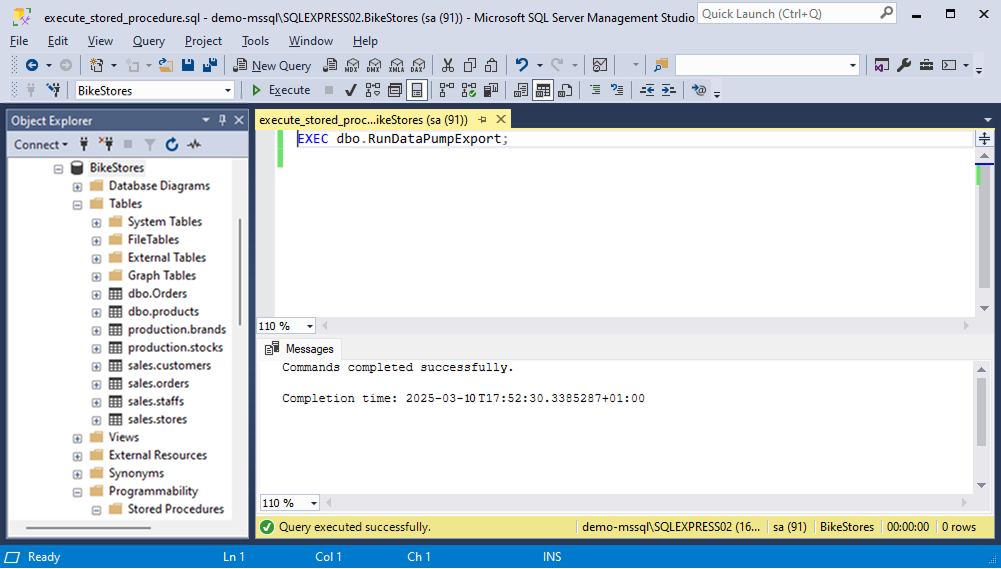Refresh the Object Explorer tree
Screen dimensions: 1001x569
(x=172, y=145)
